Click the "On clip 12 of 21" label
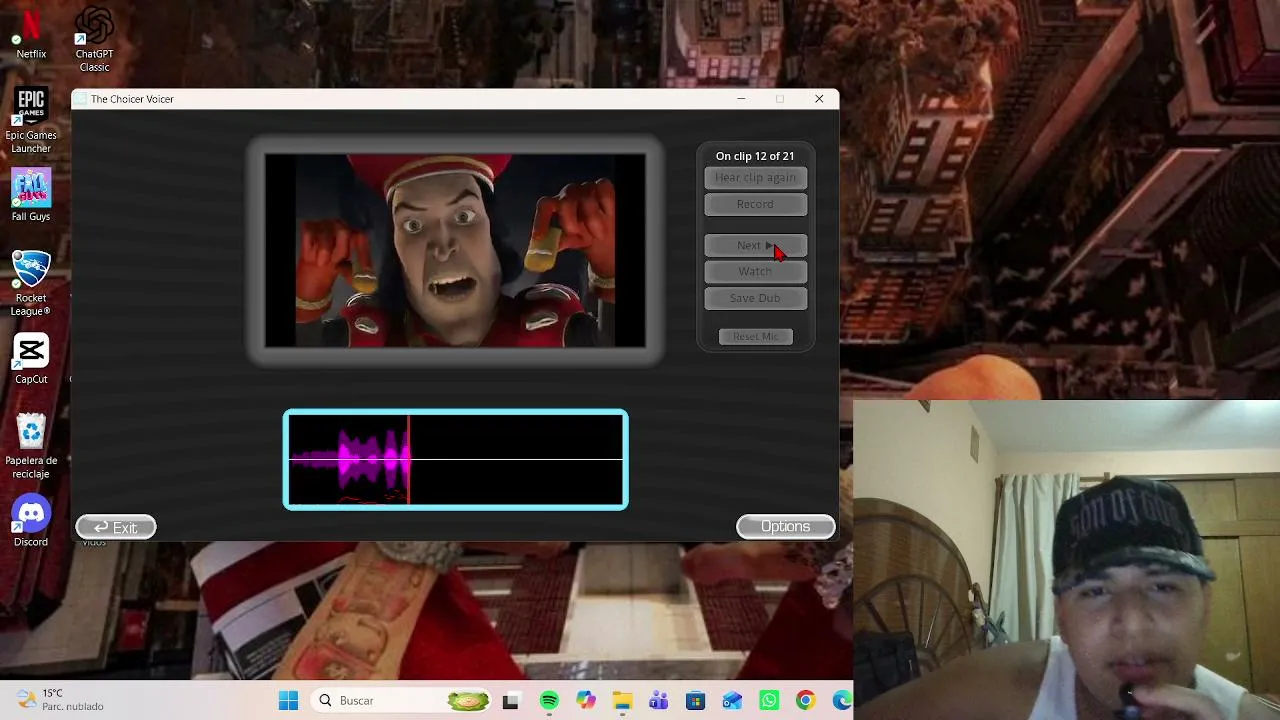This screenshot has width=1280, height=720. click(755, 156)
